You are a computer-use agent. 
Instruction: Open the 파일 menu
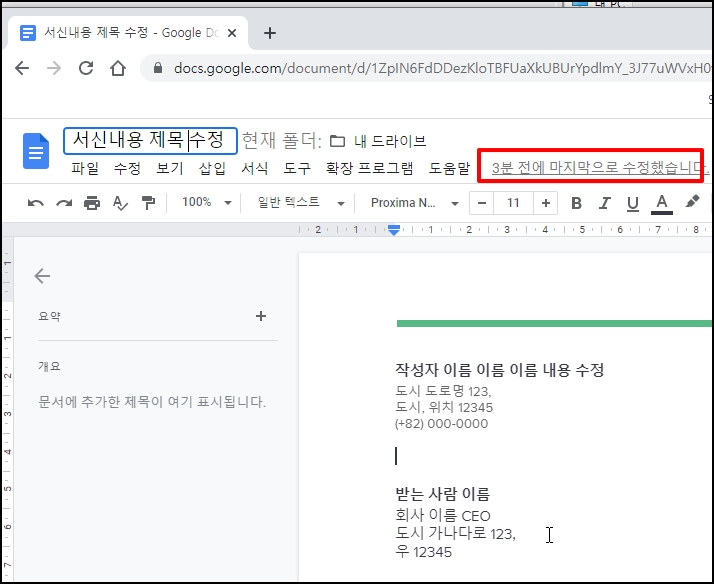tap(85, 168)
